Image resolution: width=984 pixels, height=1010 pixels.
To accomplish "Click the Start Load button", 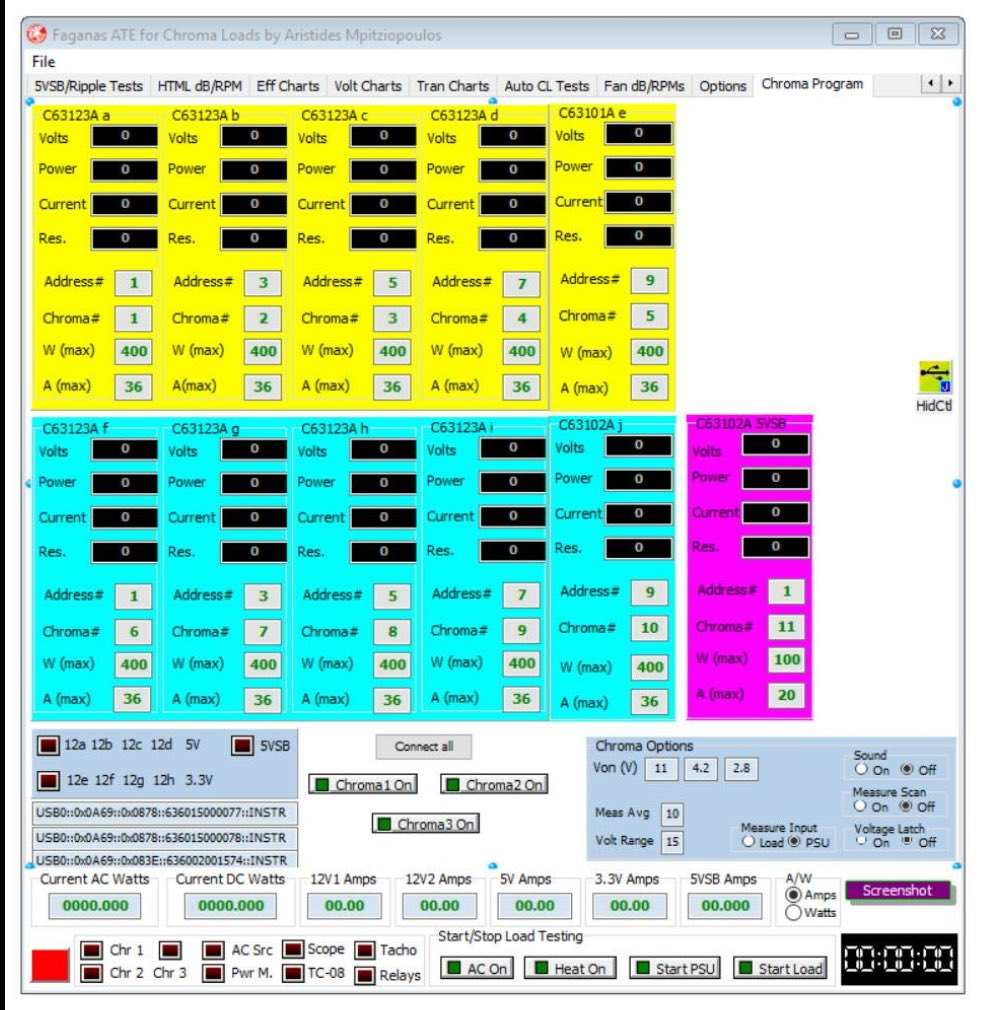I will click(x=781, y=968).
